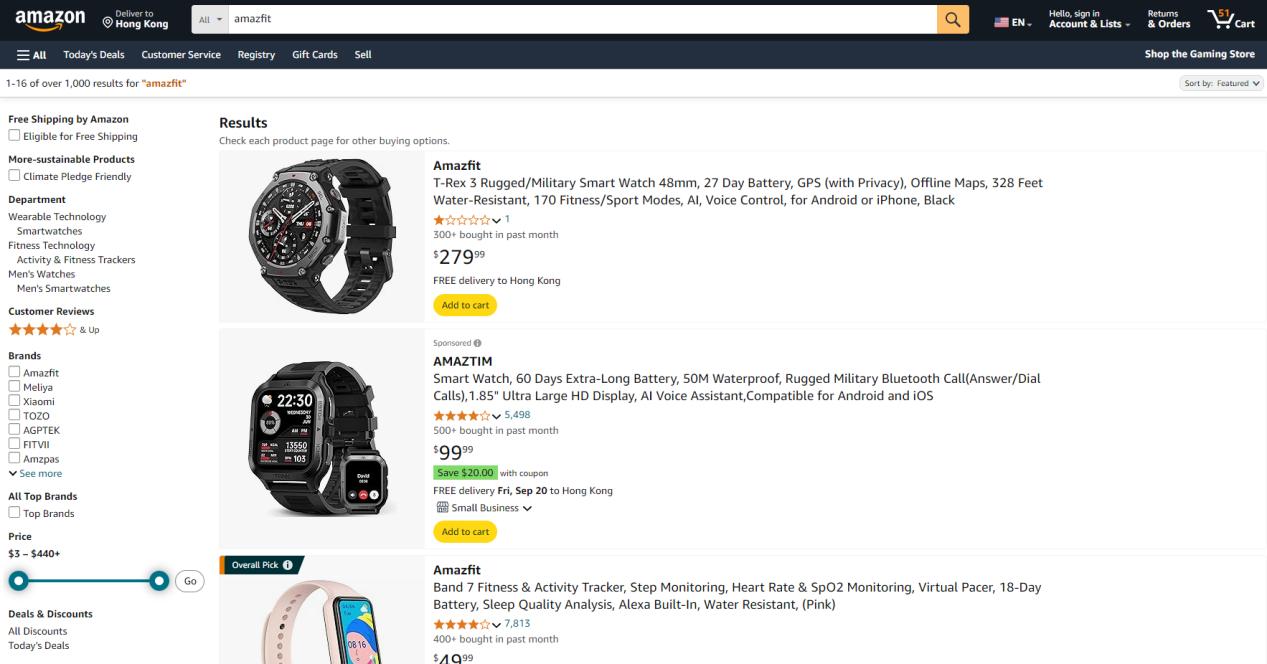Add the T-Rex 3 watch to cart

point(465,305)
